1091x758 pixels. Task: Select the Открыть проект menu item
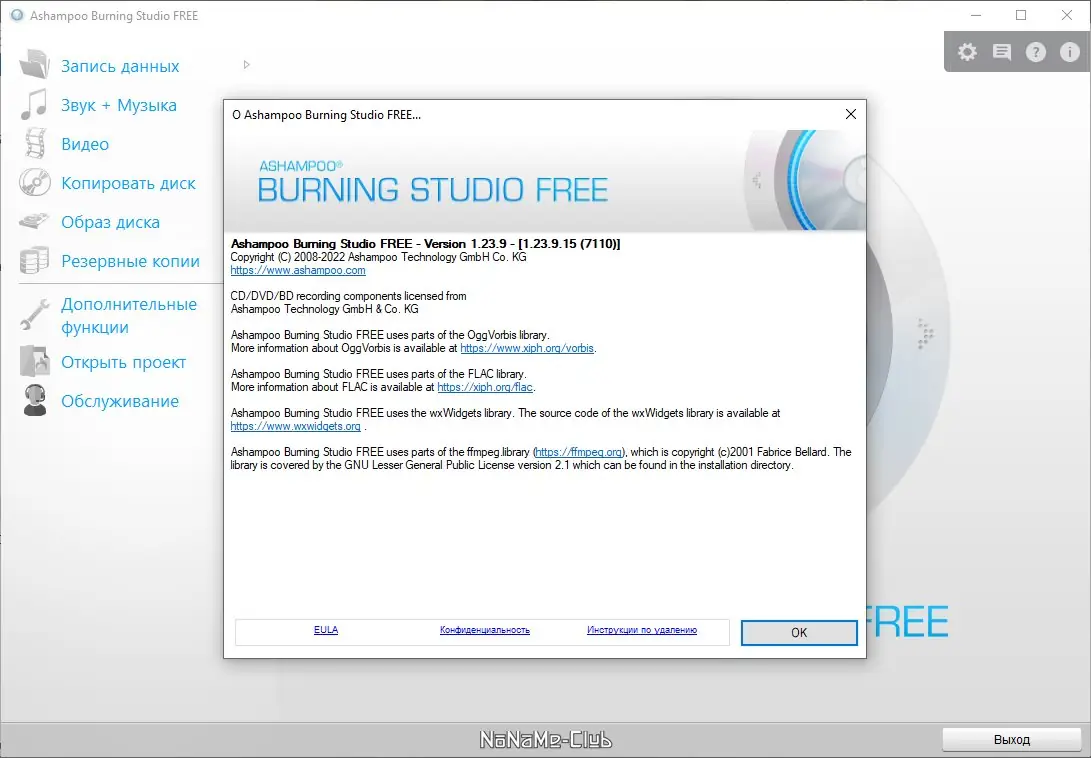pyautogui.click(x=124, y=362)
